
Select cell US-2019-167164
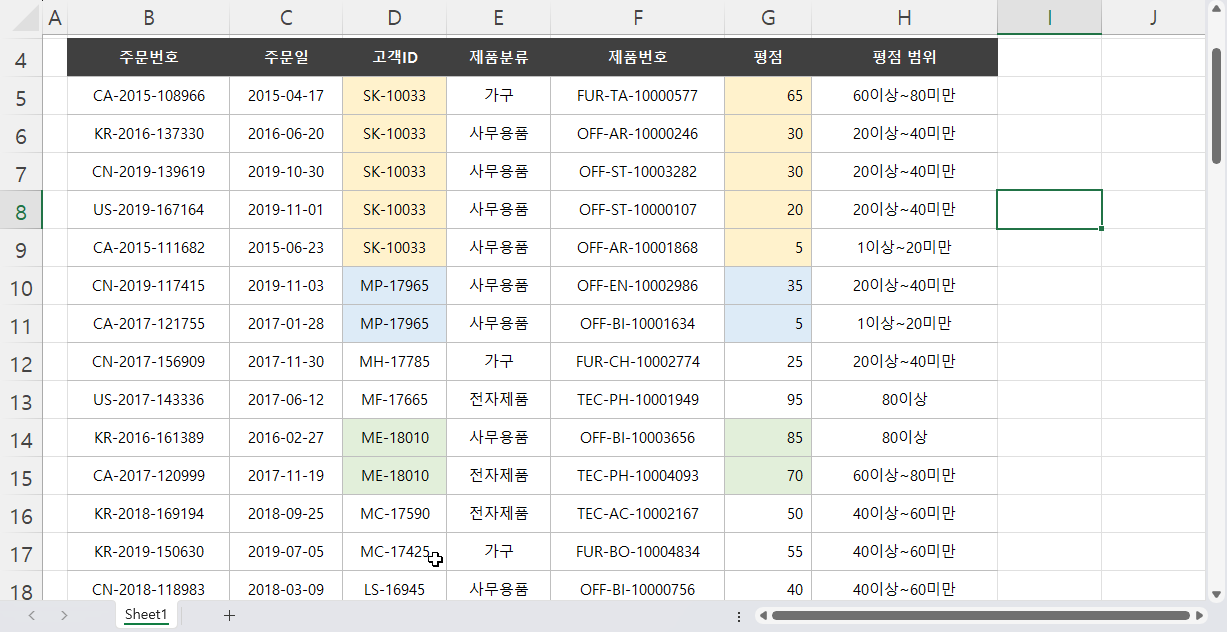click(148, 210)
